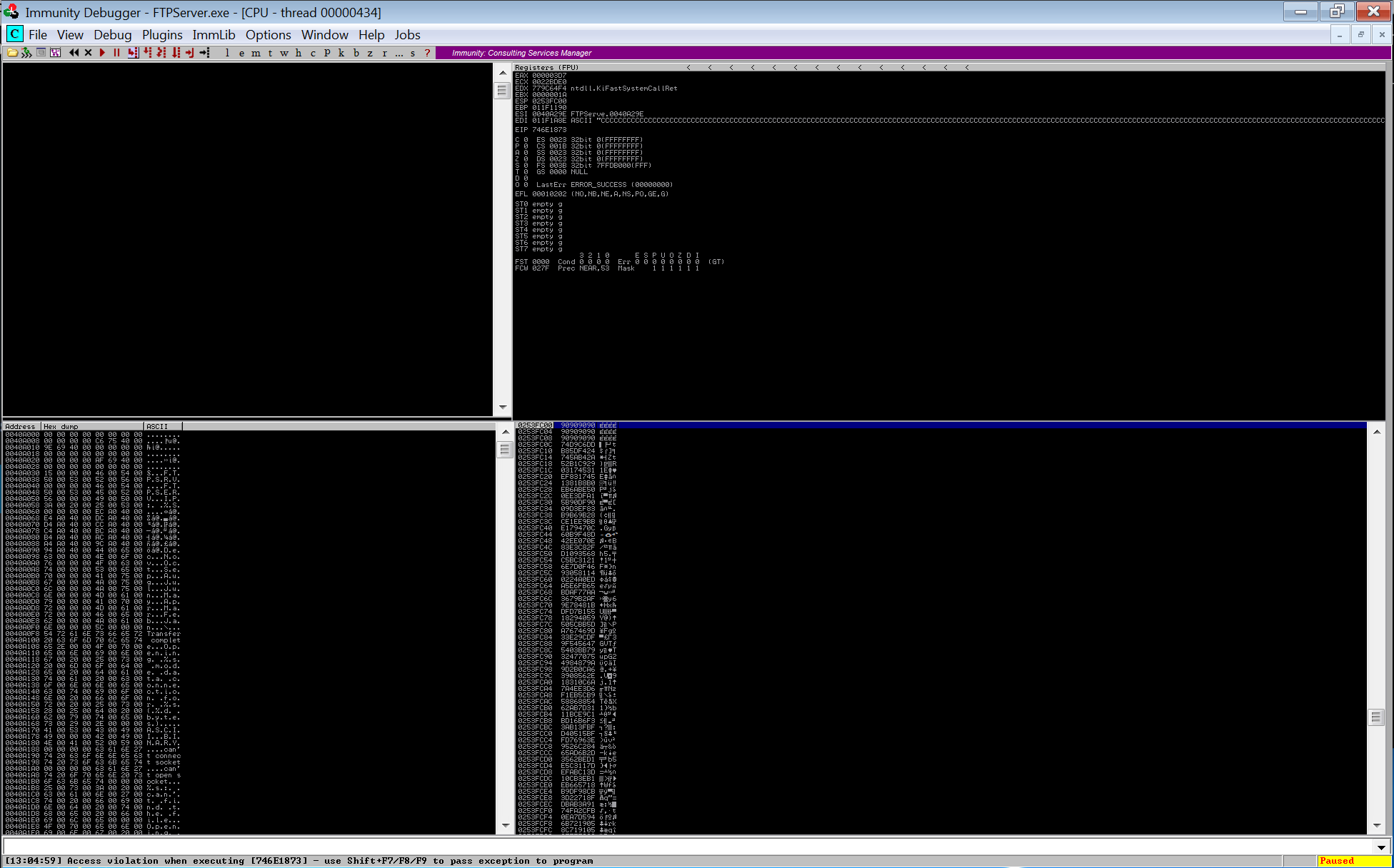
Task: Click the Close program X icon
Action: 88,53
